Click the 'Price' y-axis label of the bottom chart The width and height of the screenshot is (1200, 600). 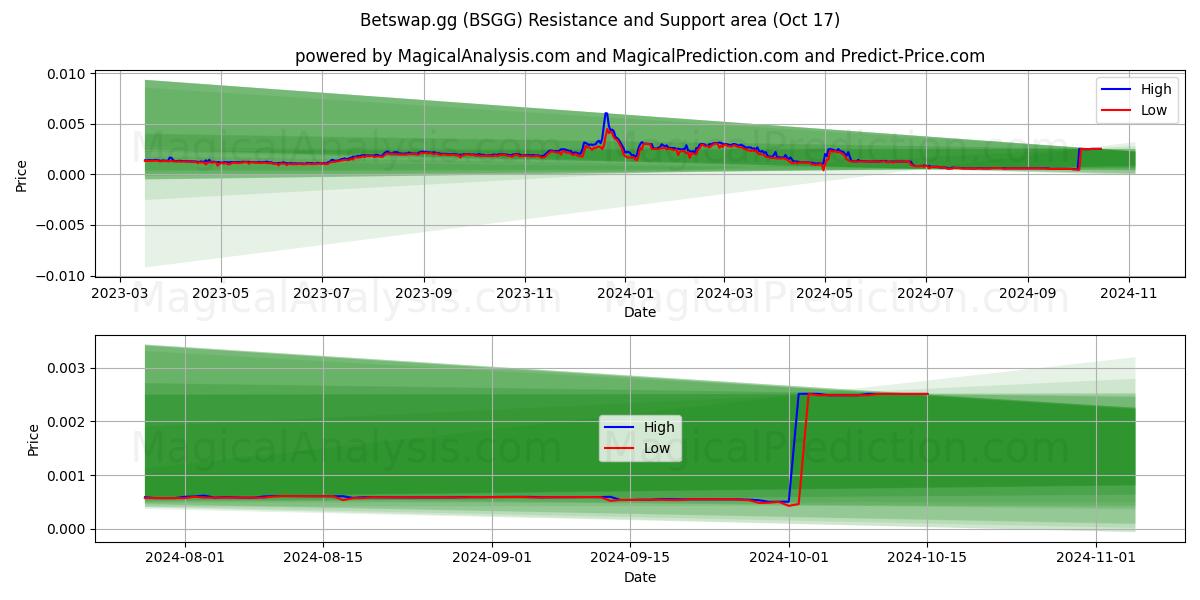point(34,440)
